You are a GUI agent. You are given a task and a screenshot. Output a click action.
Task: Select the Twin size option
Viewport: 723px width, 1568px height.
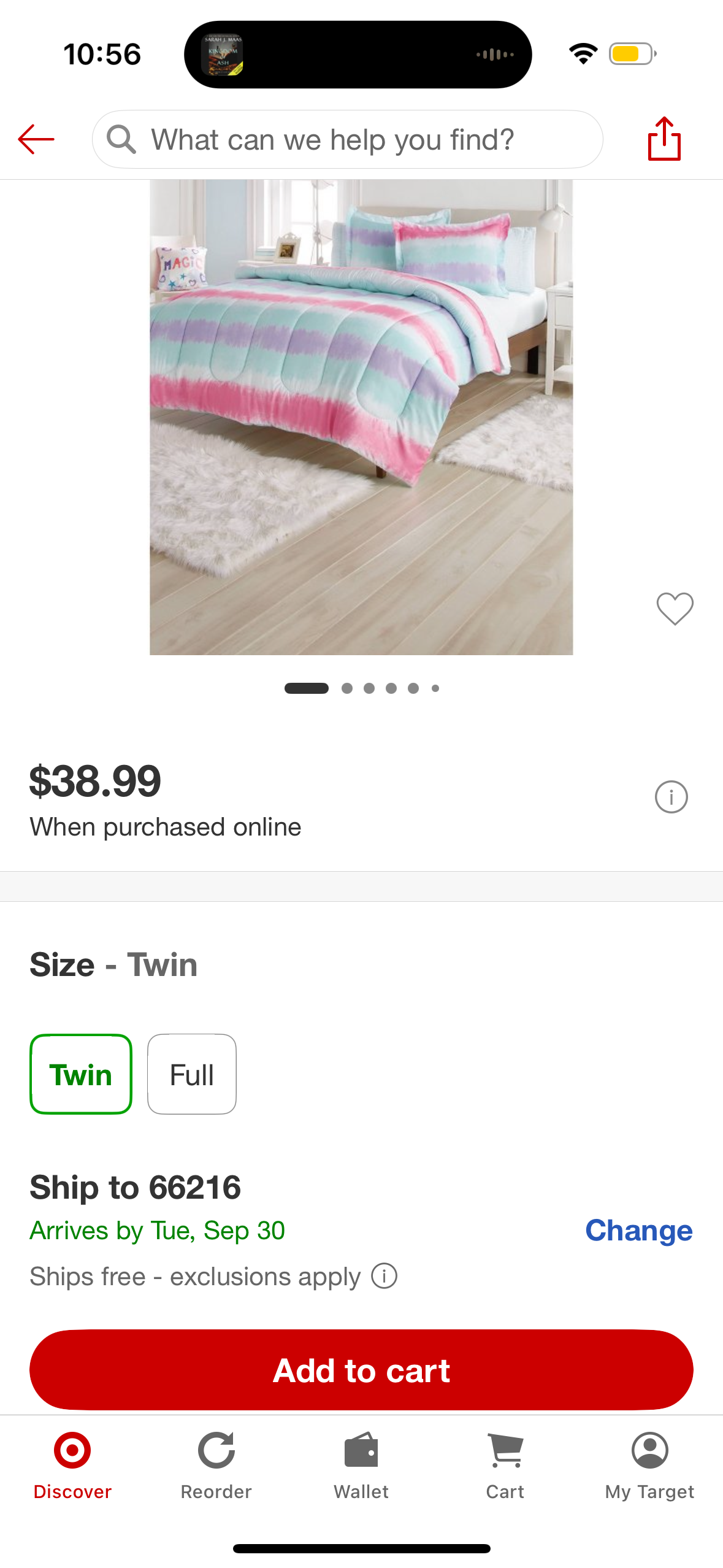coord(81,1074)
